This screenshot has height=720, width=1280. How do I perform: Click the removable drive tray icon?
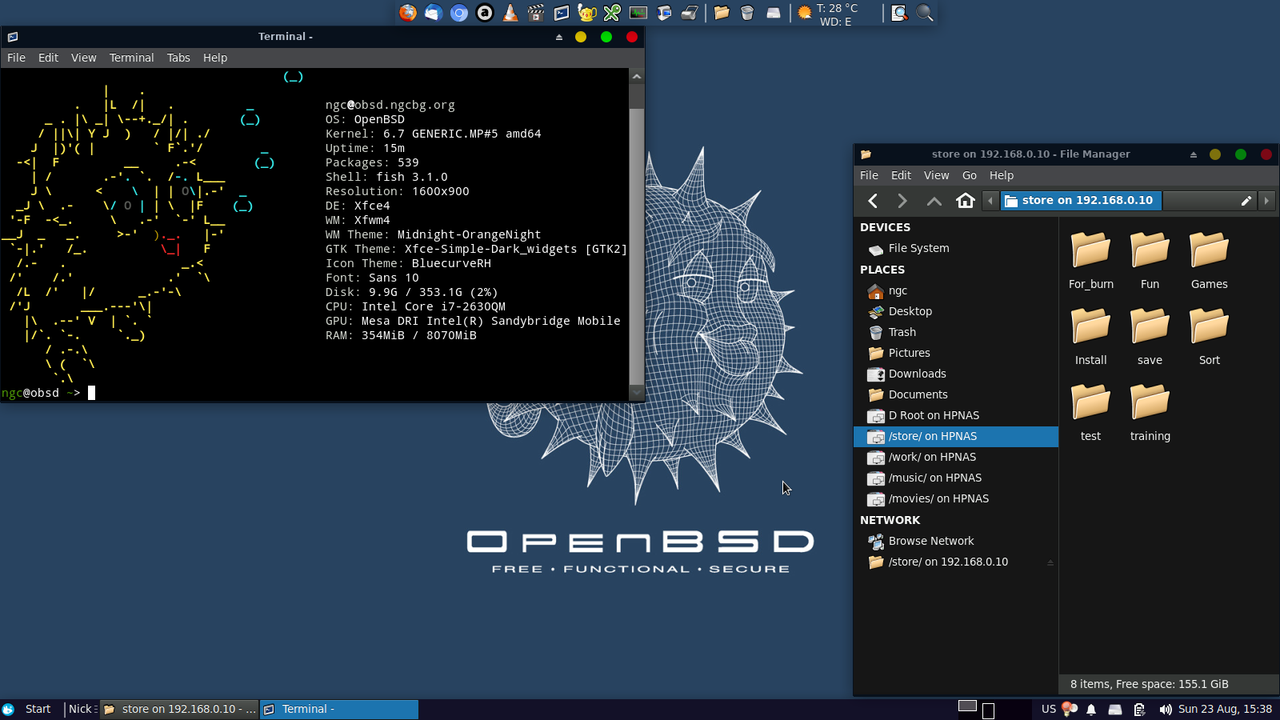tap(1114, 709)
